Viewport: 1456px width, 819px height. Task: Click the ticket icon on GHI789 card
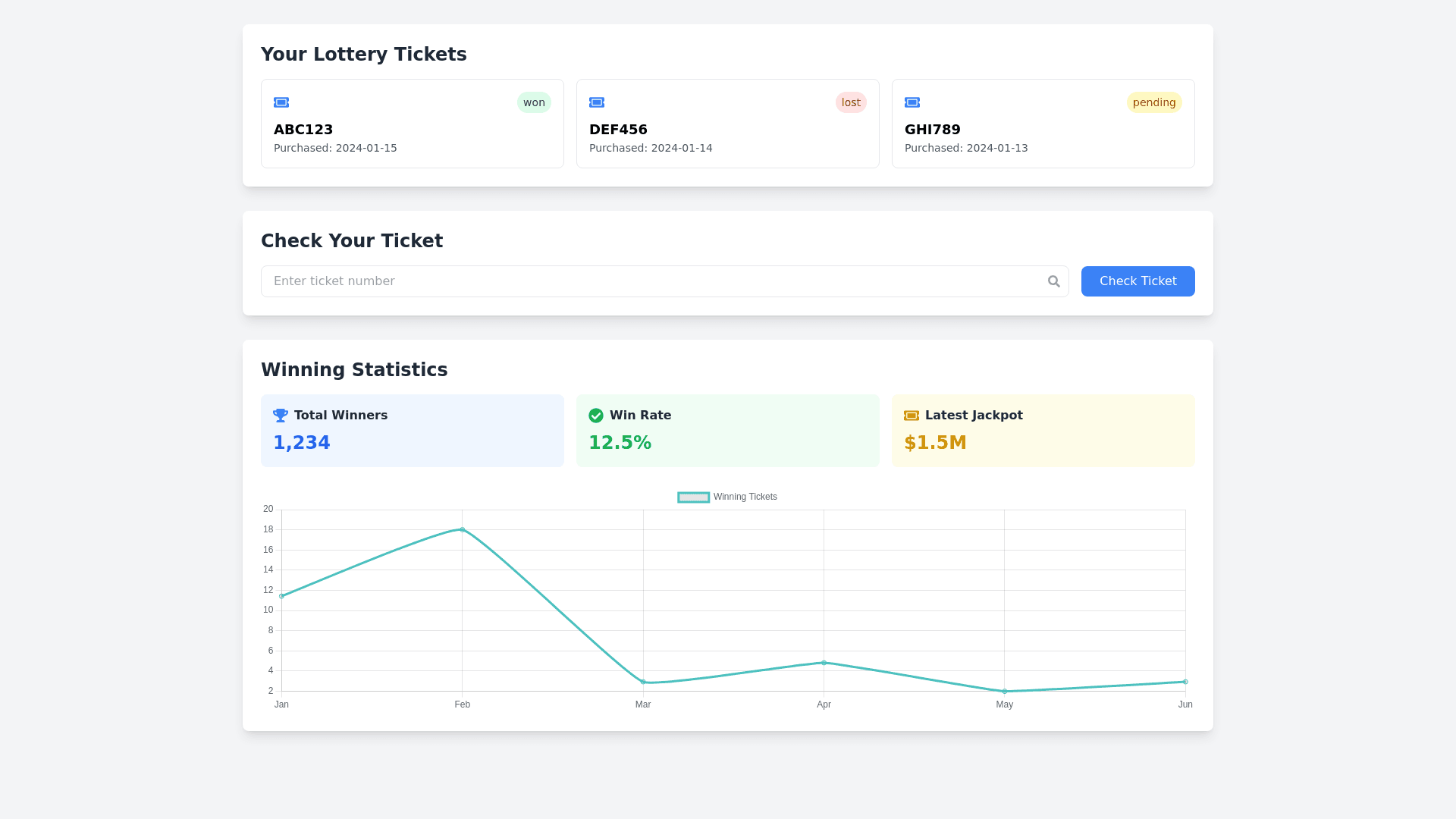[x=912, y=102]
